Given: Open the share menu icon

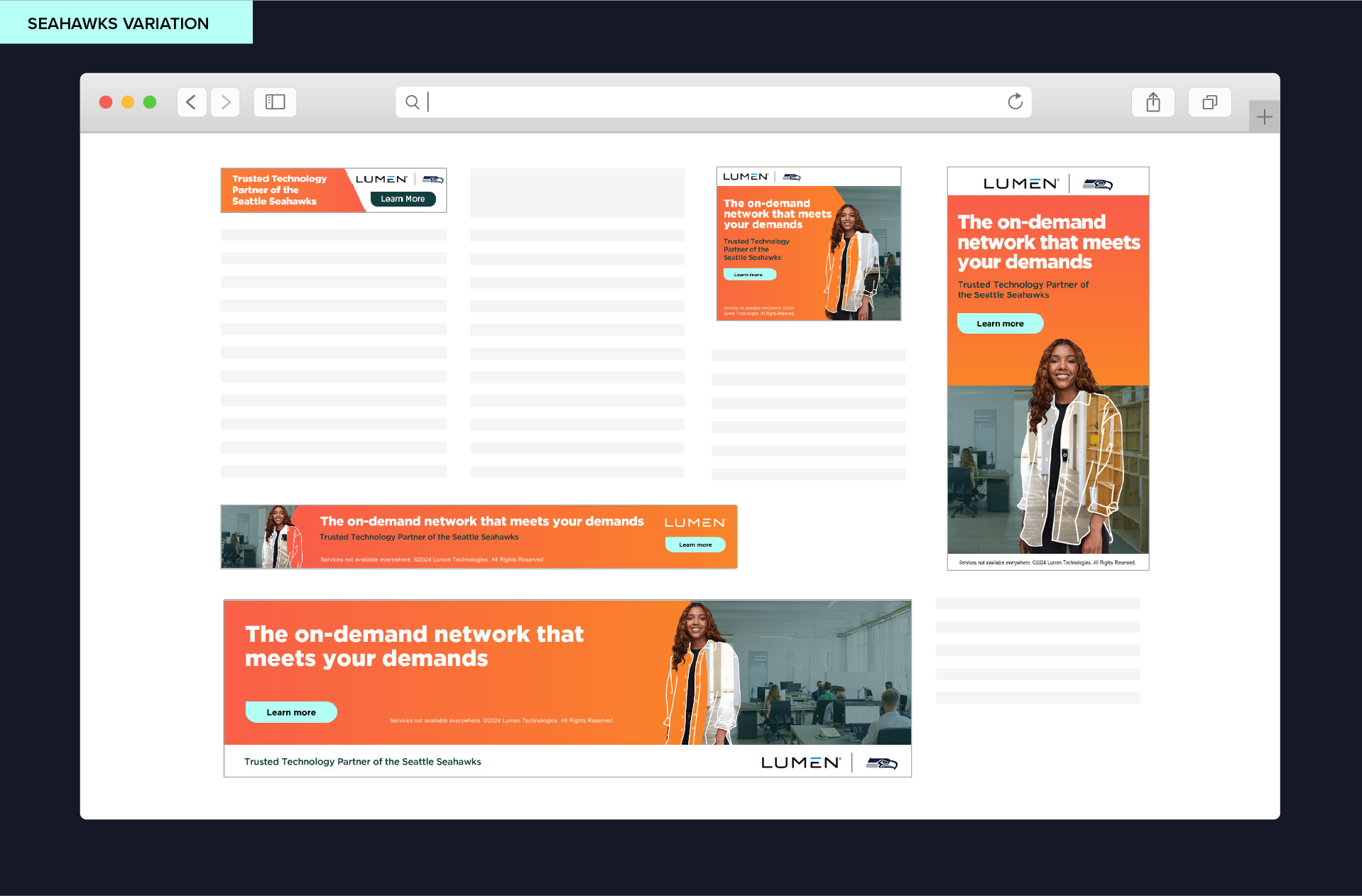Looking at the screenshot, I should (x=1153, y=102).
